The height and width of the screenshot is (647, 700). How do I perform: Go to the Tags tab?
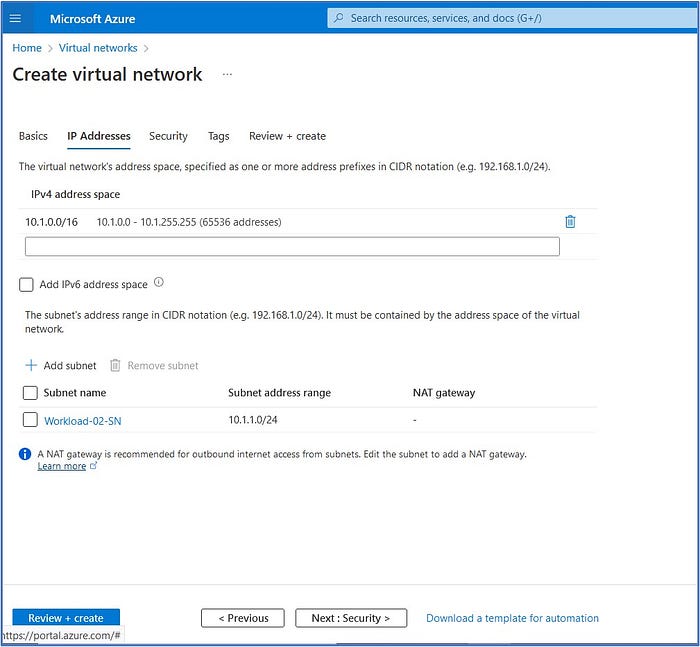pyautogui.click(x=219, y=136)
